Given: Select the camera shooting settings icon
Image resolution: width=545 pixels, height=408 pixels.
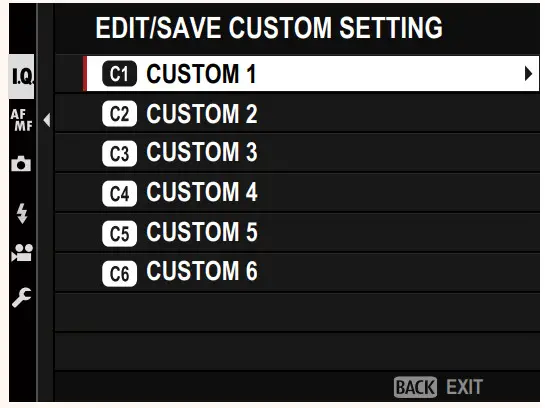Looking at the screenshot, I should tap(21, 163).
